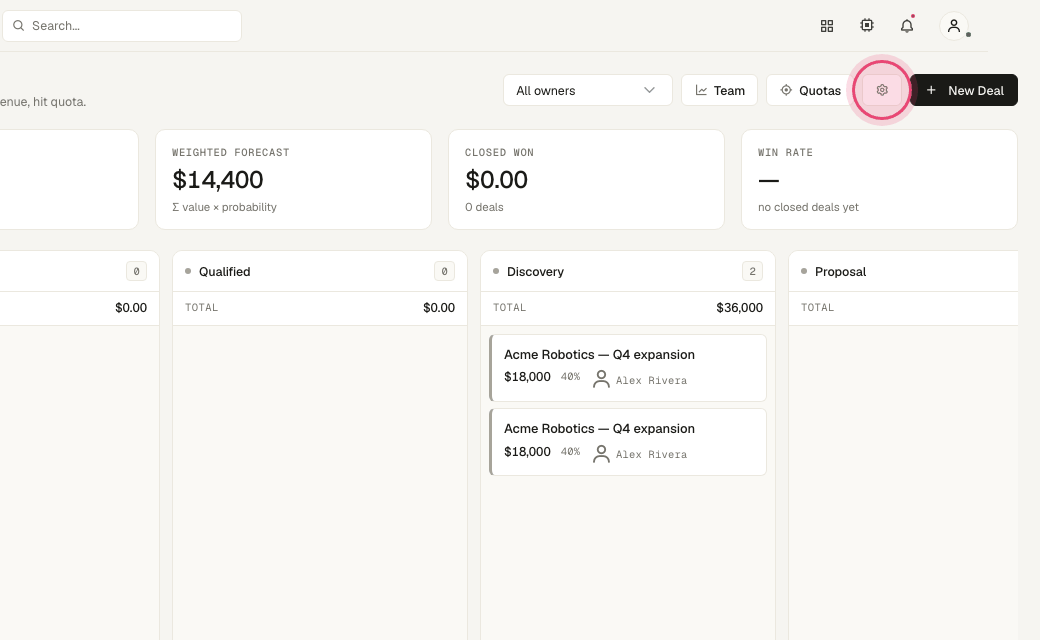
Task: Click the Discovery total $36,000
Action: click(x=740, y=308)
